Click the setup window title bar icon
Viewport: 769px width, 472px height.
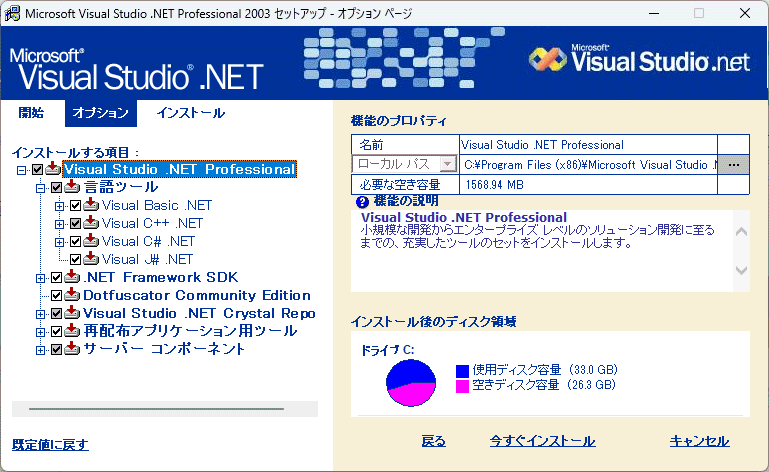click(x=12, y=13)
